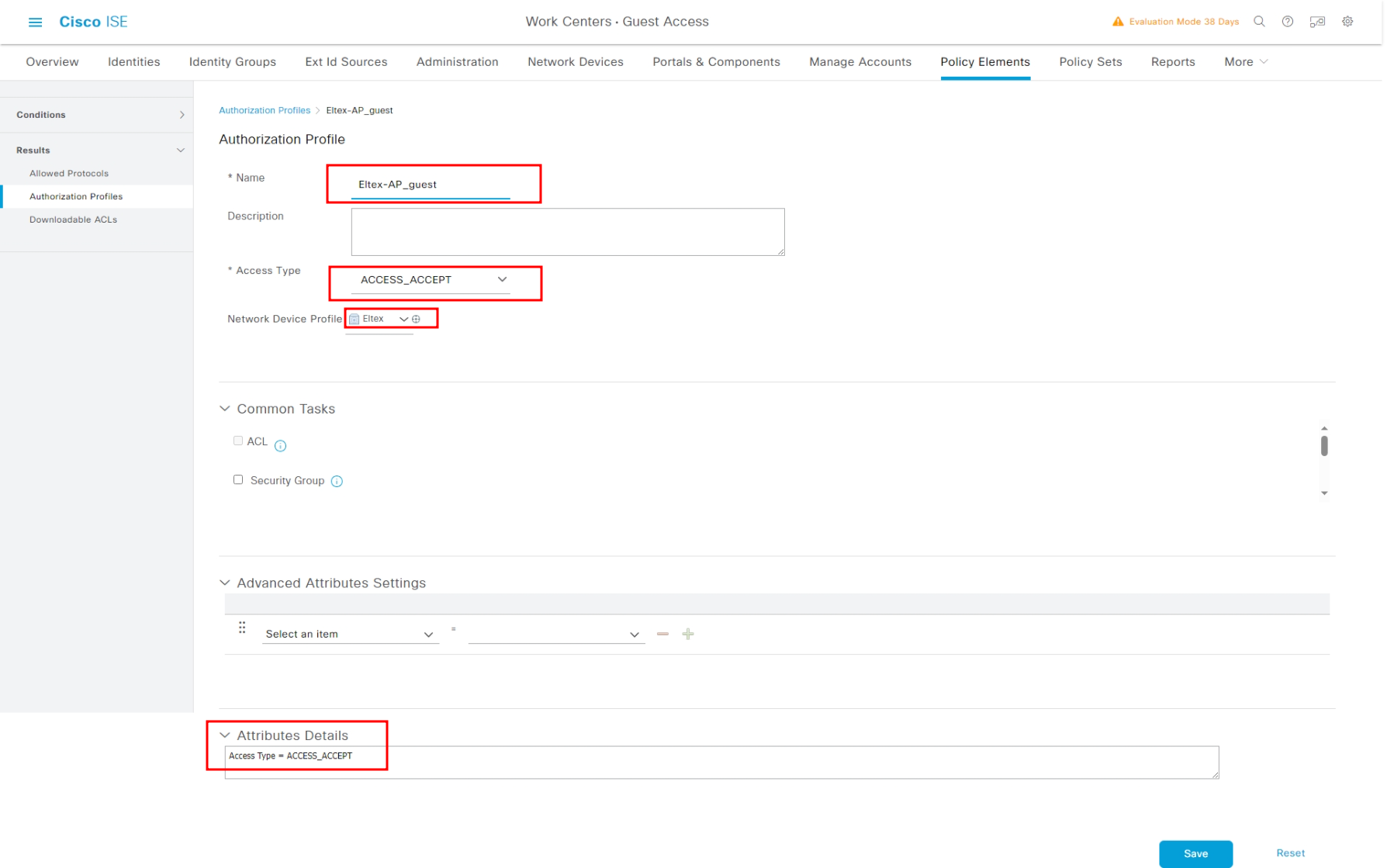Open Allowed Protocols in sidebar
1387x868 pixels.
pos(69,174)
